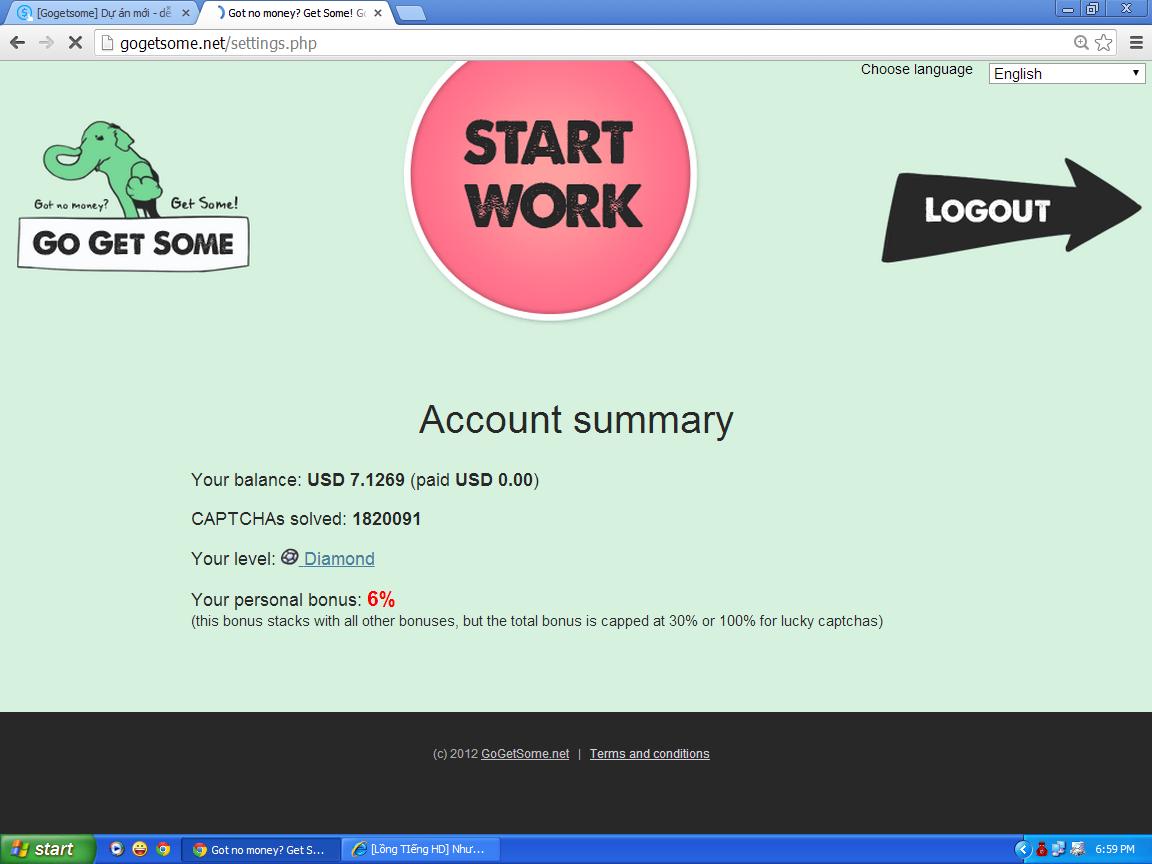Viewport: 1152px width, 864px height.
Task: Open the Choose language dropdown
Action: coord(1067,73)
